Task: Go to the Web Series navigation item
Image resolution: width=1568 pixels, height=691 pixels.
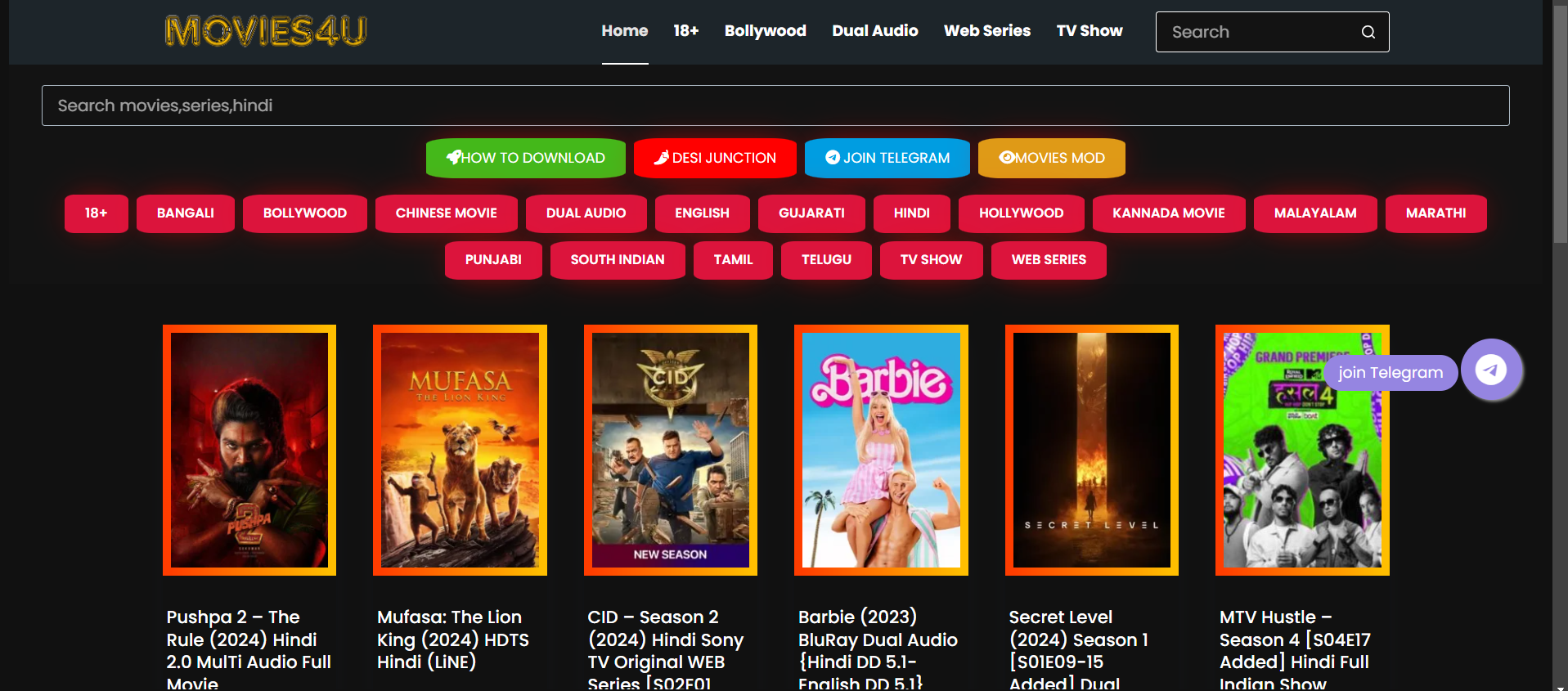Action: click(986, 31)
